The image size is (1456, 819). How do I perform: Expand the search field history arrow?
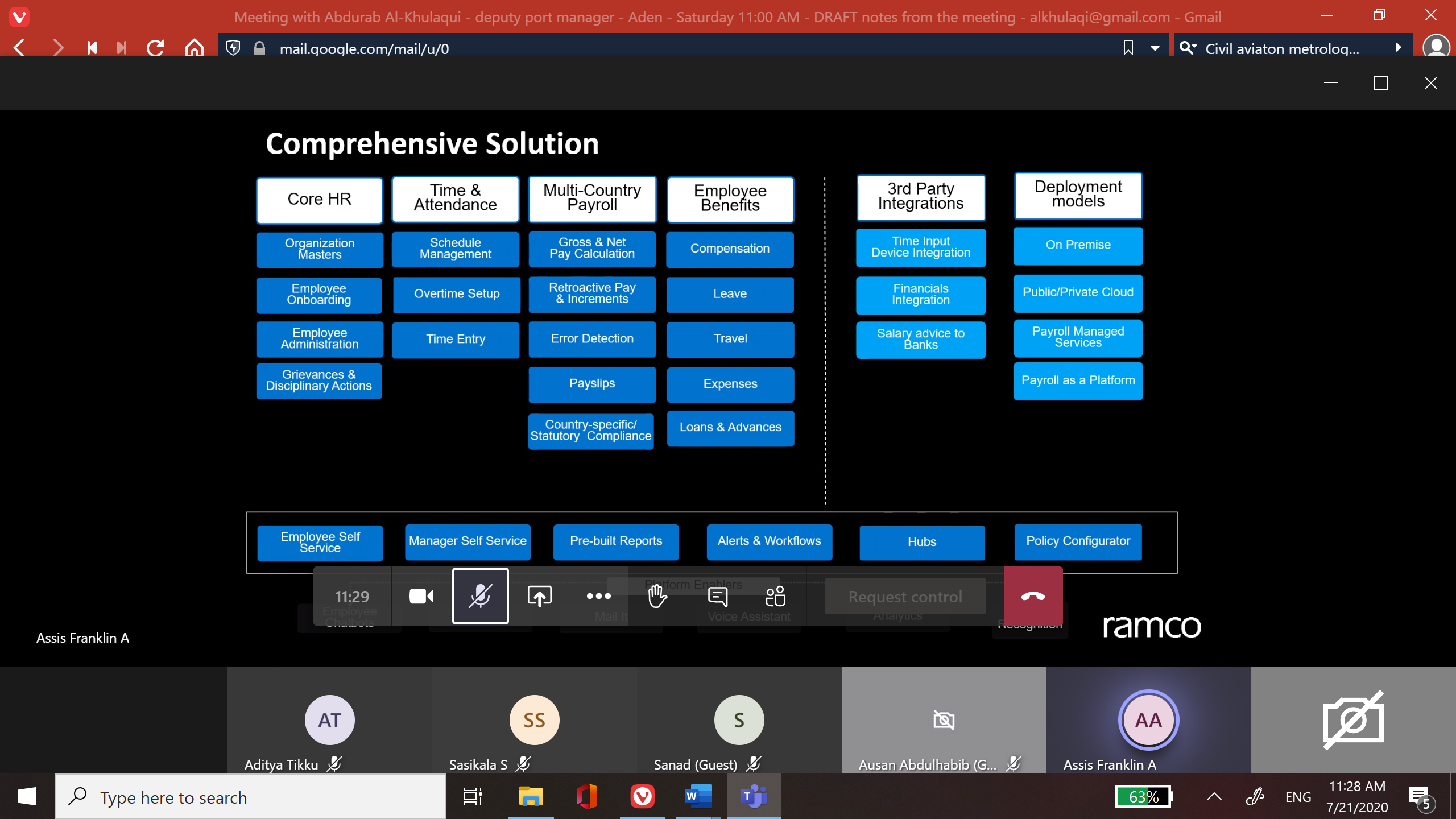point(1398,48)
